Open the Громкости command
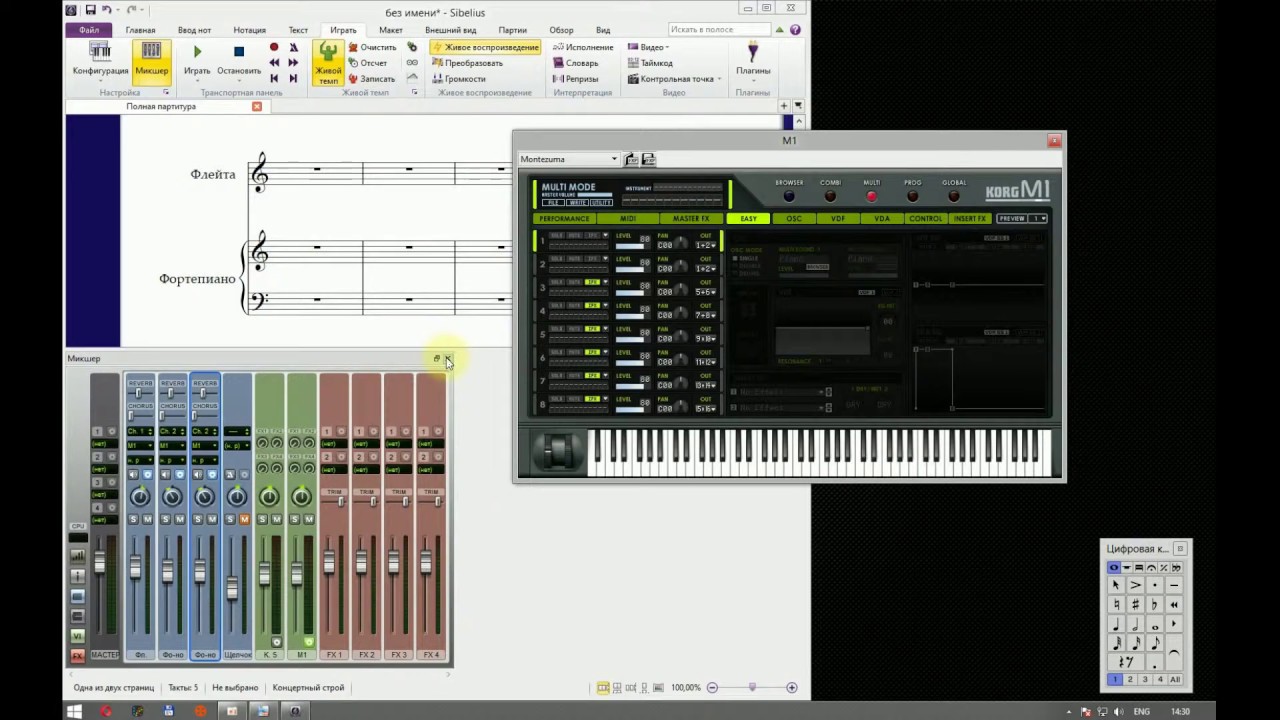The height and width of the screenshot is (720, 1280). click(459, 79)
